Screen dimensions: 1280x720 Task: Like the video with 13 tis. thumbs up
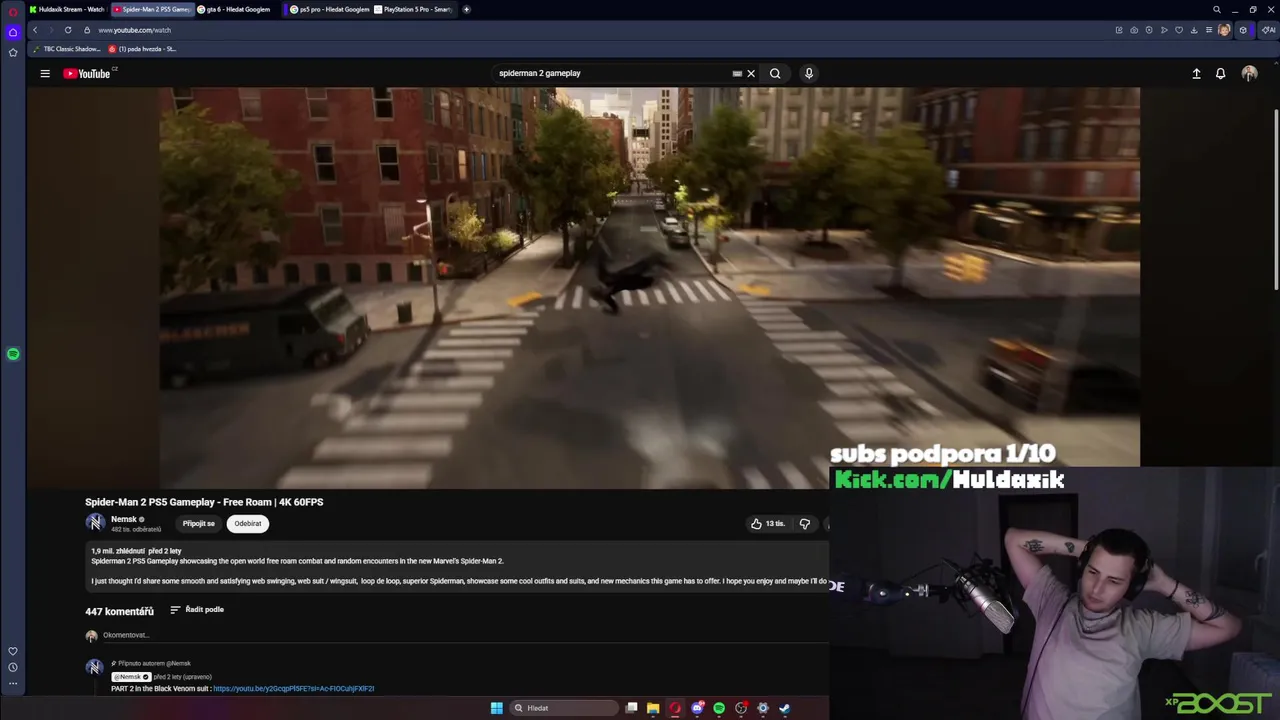[x=768, y=523]
